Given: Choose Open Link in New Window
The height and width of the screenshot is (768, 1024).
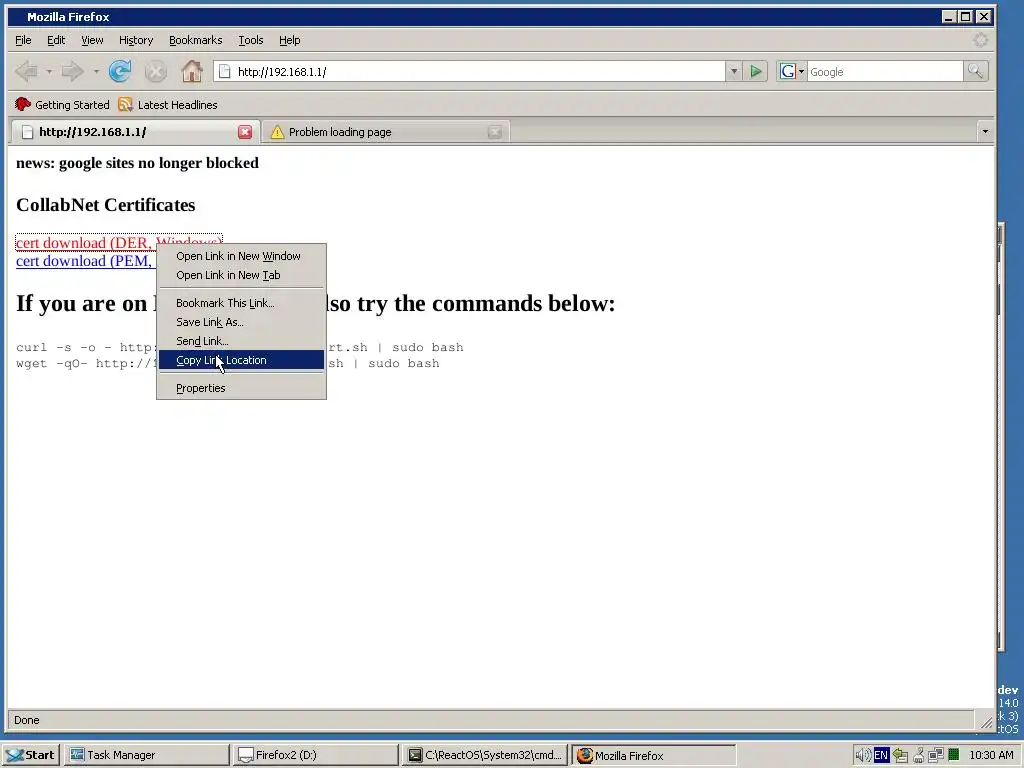Looking at the screenshot, I should pos(242,256).
